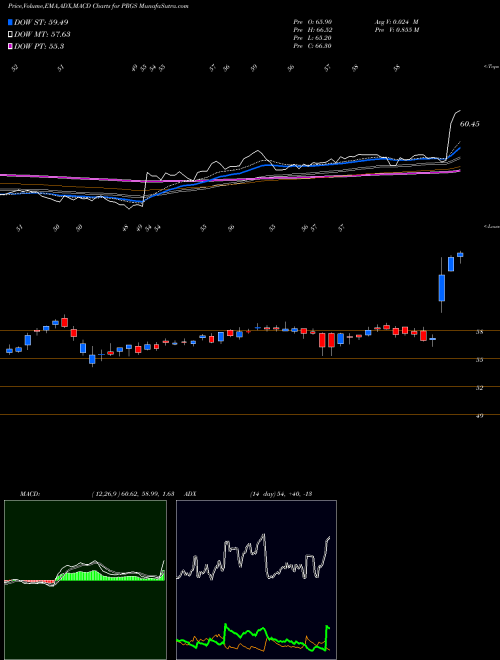Viewport: 500px width, 660px height.
Task: Click the 'Pre C' close price value
Action: (313, 45)
